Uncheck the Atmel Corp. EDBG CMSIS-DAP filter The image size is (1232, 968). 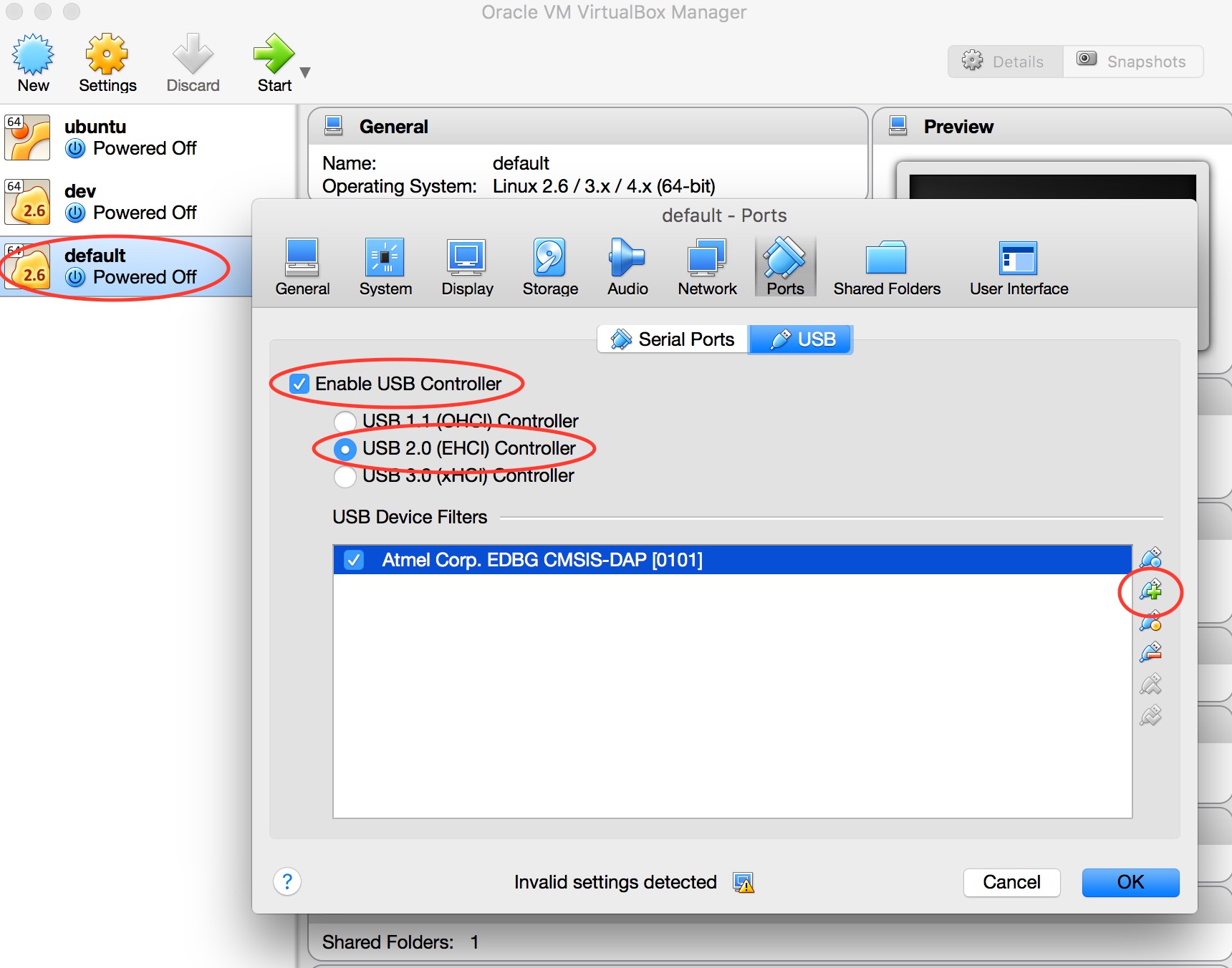click(354, 561)
